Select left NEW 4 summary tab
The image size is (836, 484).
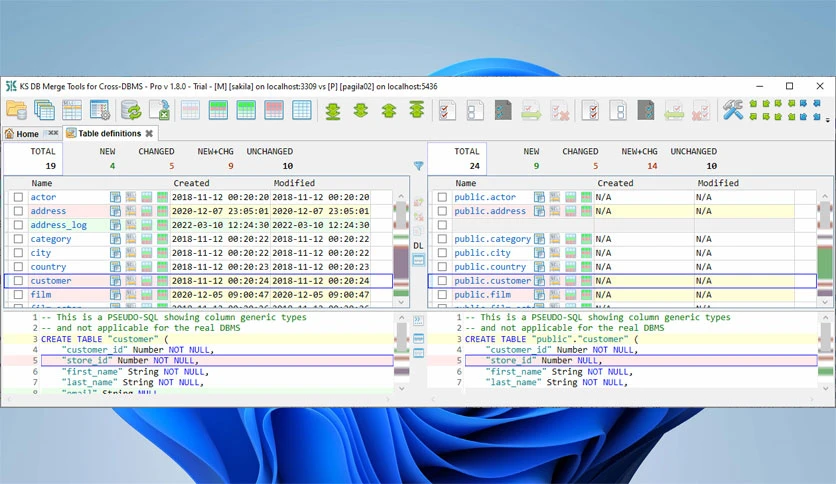click(108, 158)
